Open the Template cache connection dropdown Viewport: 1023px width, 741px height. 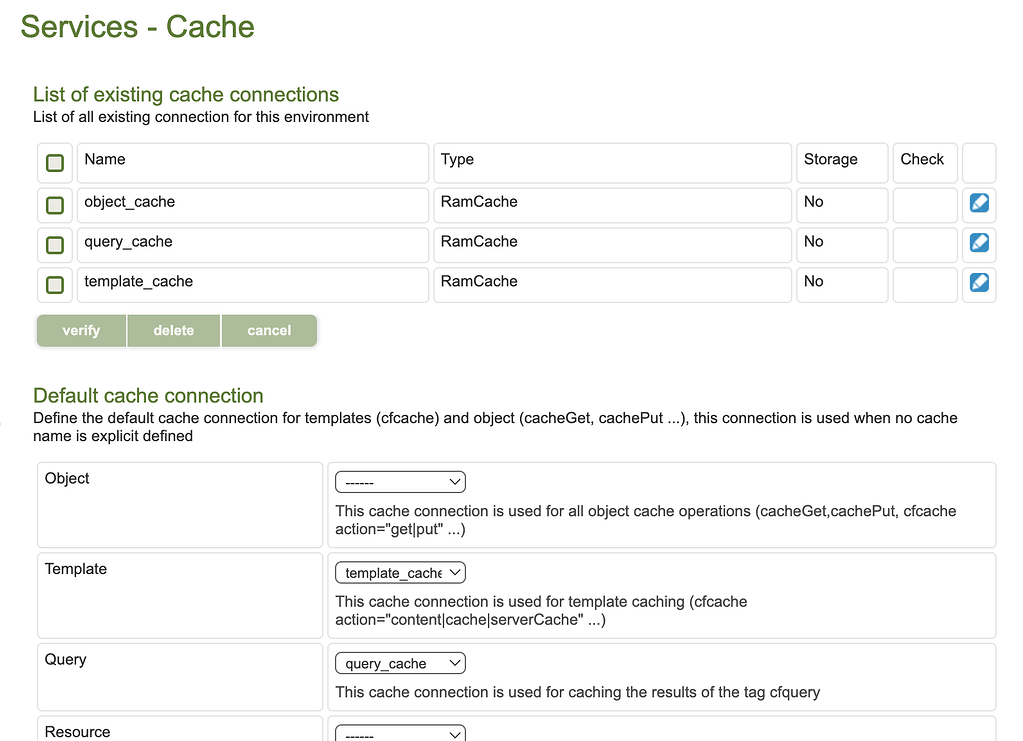399,572
